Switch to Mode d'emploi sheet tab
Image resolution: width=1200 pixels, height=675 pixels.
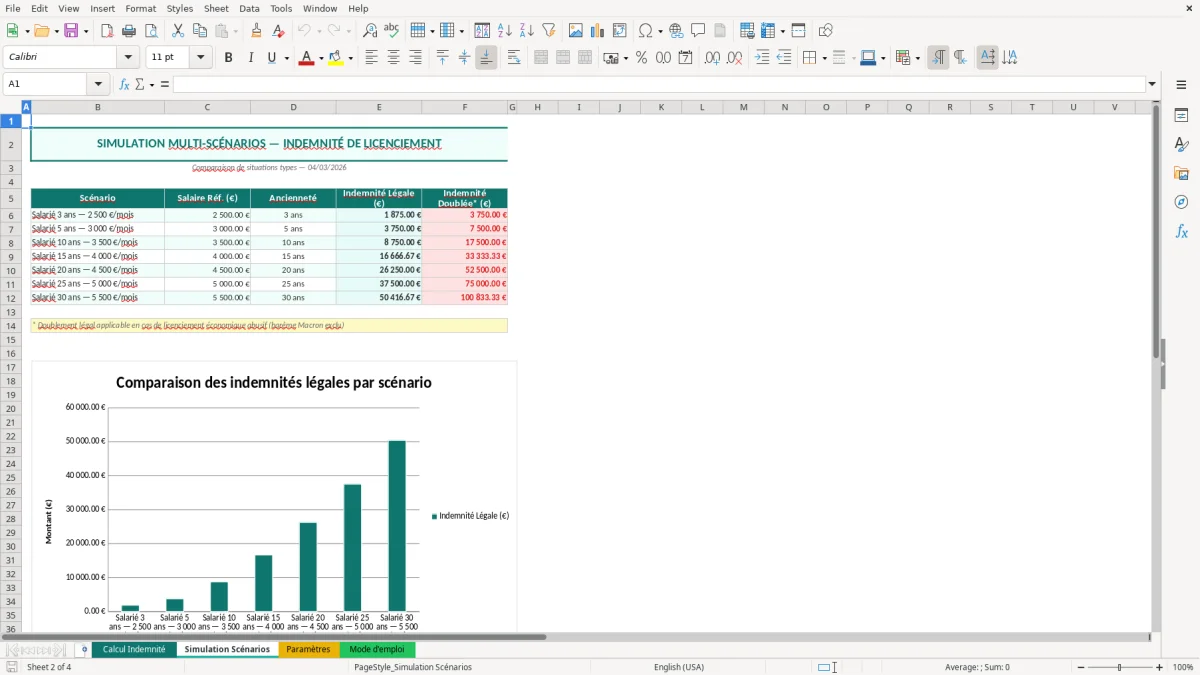(377, 649)
